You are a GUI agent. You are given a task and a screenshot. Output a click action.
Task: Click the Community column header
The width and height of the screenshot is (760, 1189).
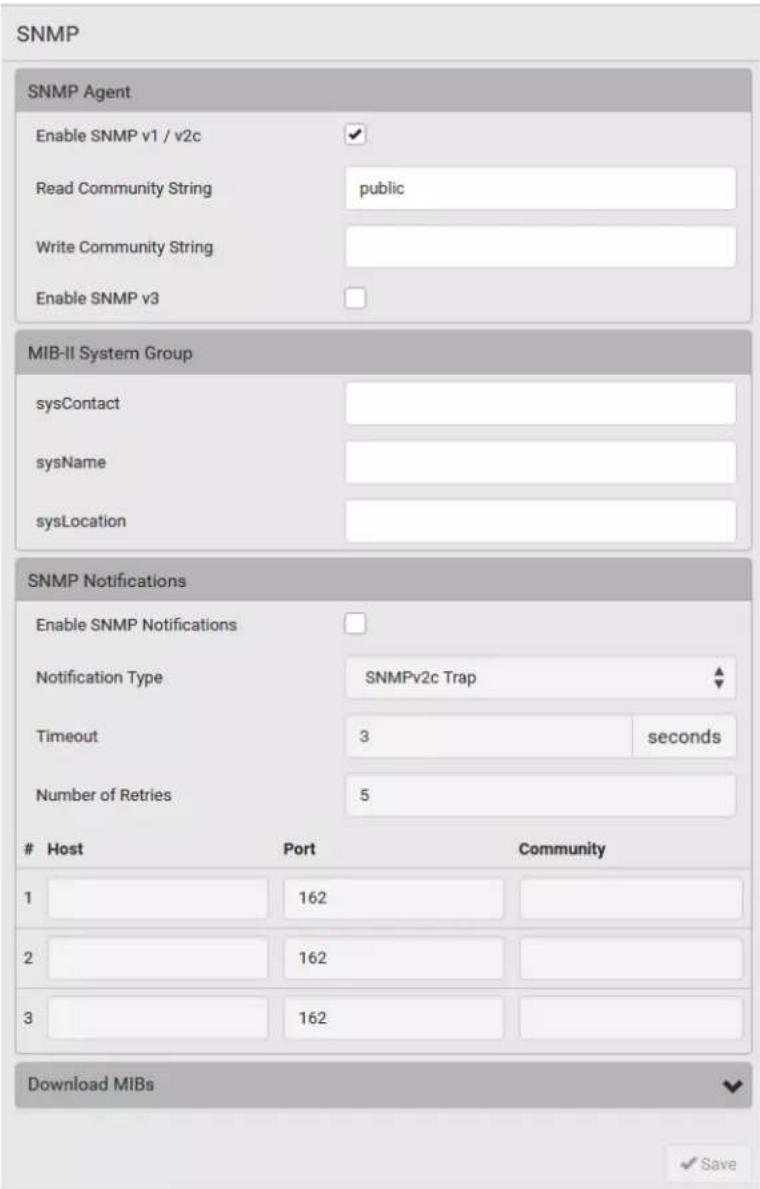tap(562, 849)
